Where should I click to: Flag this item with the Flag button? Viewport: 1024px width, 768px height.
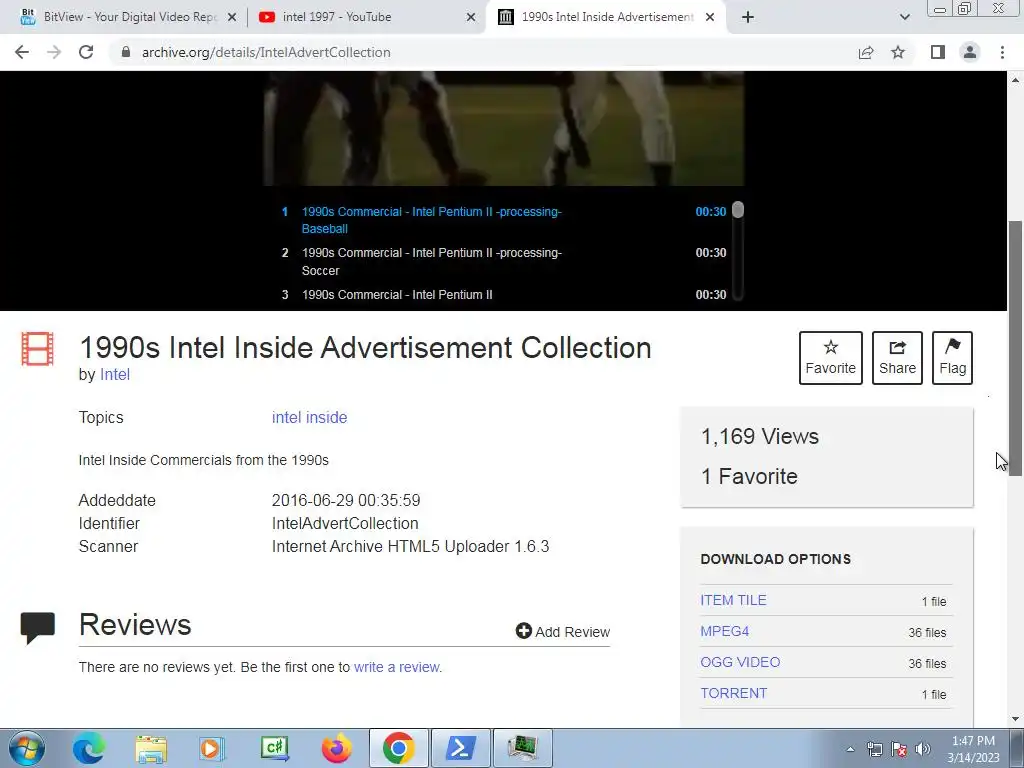(x=952, y=358)
